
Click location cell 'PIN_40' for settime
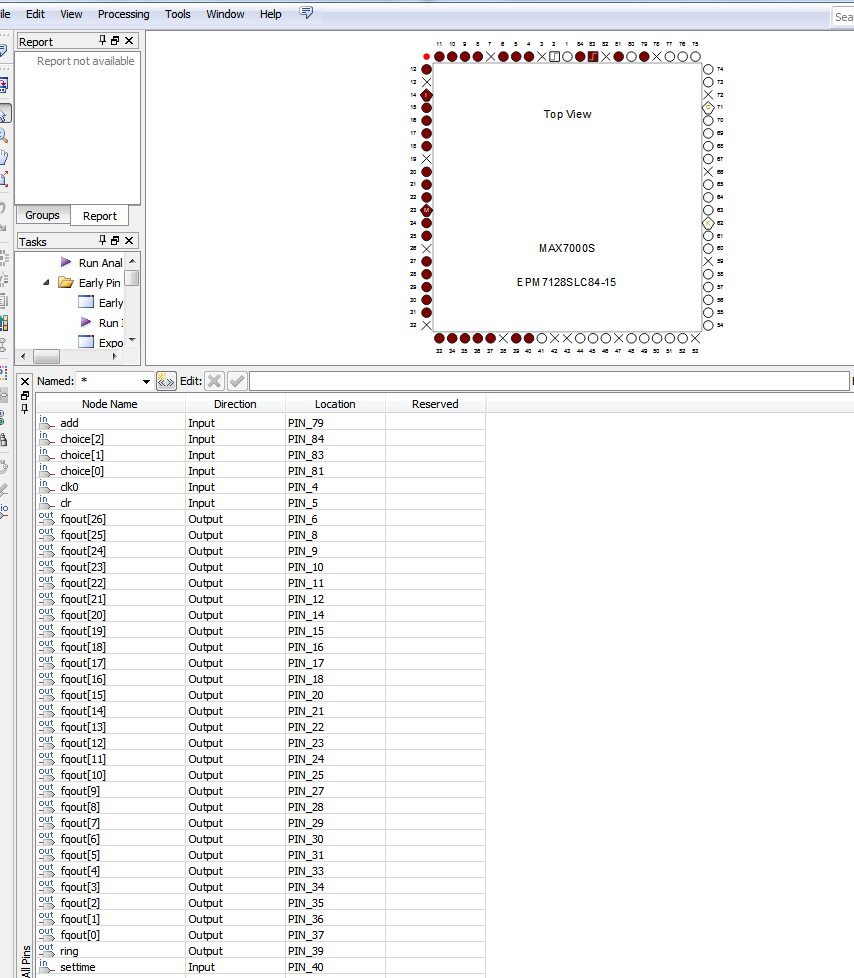point(336,967)
